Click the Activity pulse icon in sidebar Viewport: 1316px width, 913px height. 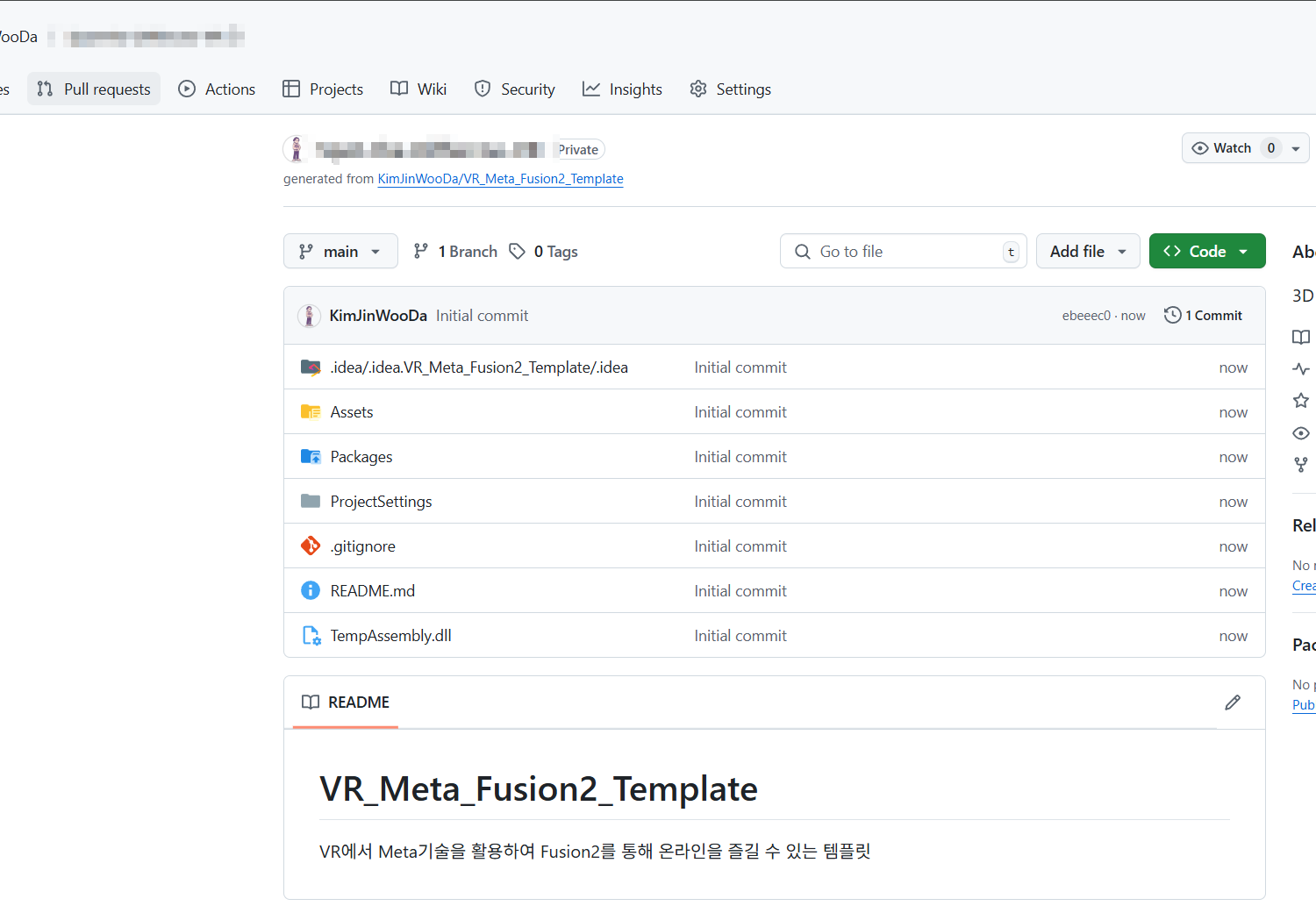click(x=1301, y=369)
